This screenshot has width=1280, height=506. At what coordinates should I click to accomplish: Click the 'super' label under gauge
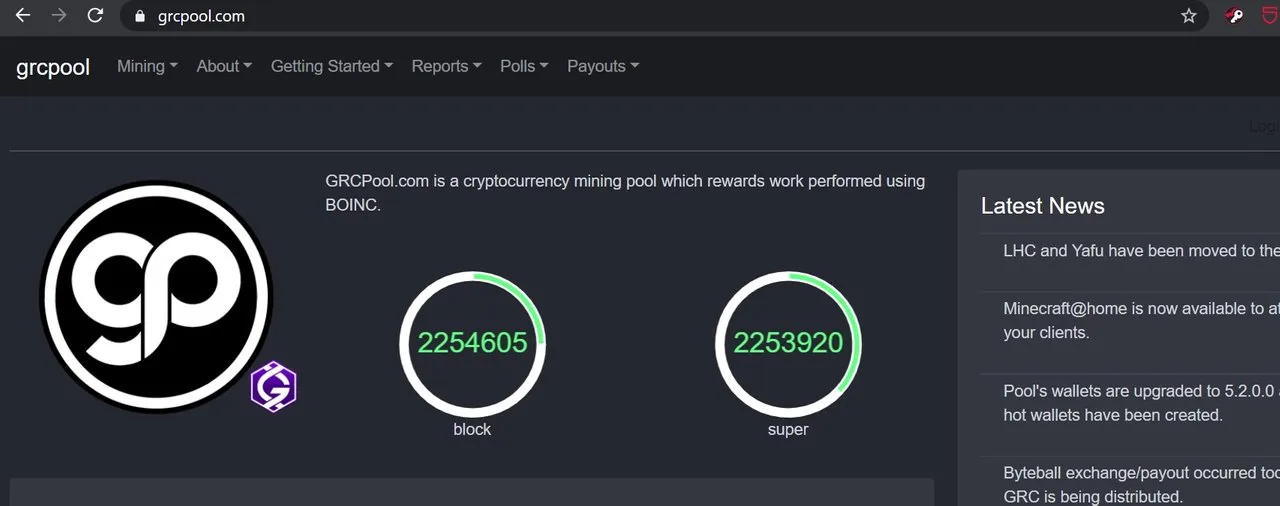point(788,429)
